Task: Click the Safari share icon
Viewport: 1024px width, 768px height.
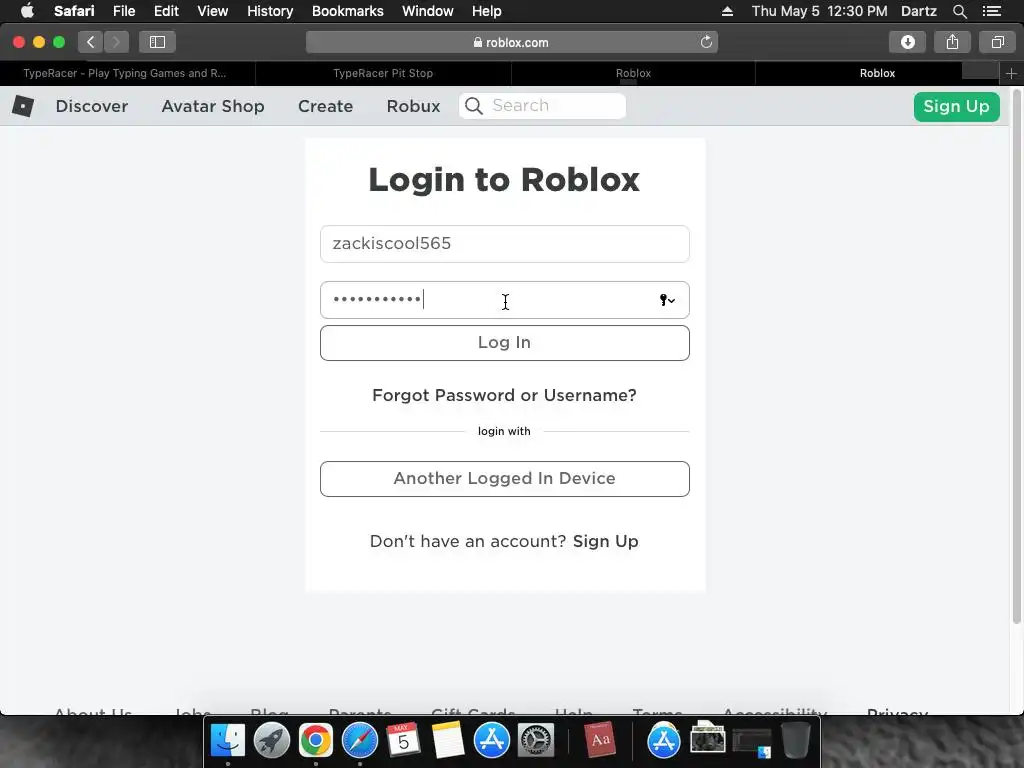Action: [952, 42]
